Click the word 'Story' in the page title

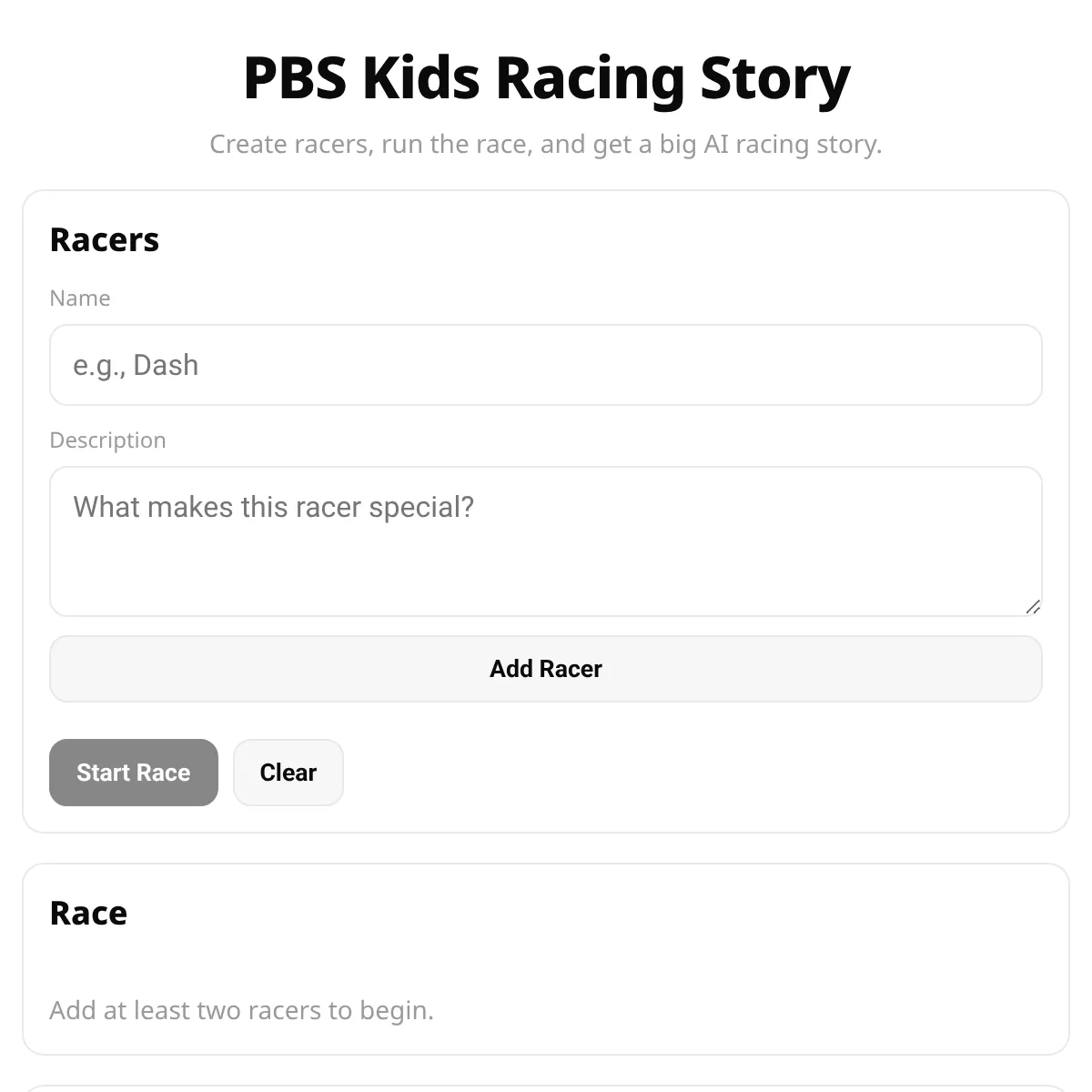(x=774, y=78)
